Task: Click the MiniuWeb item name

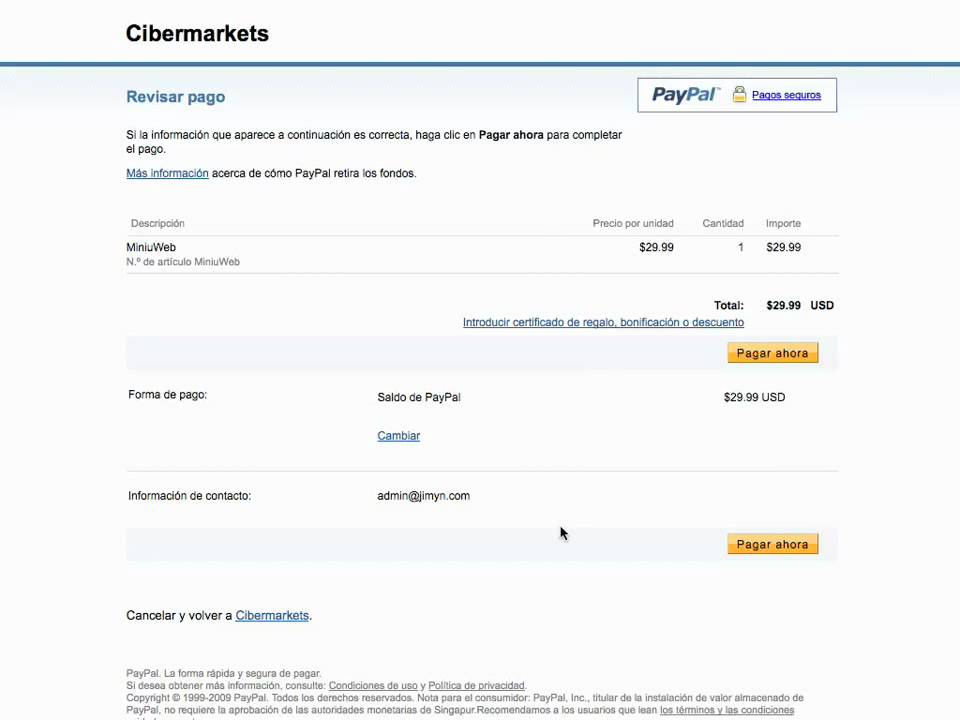Action: tap(151, 247)
